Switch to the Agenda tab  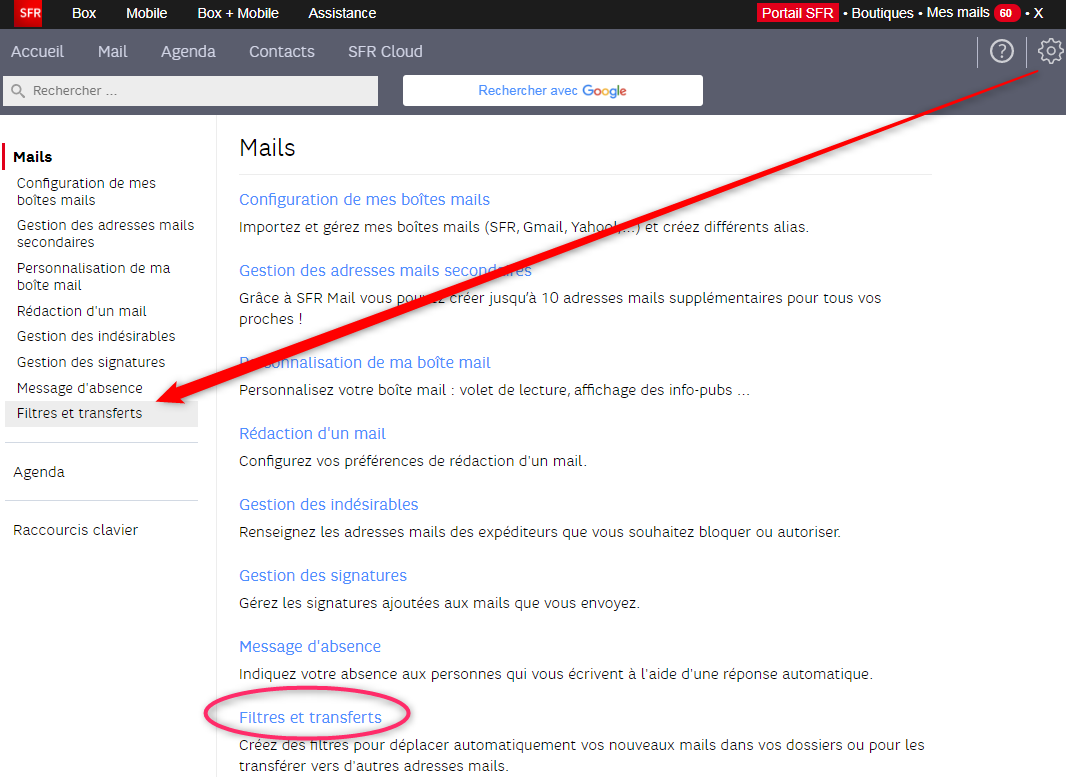[188, 51]
